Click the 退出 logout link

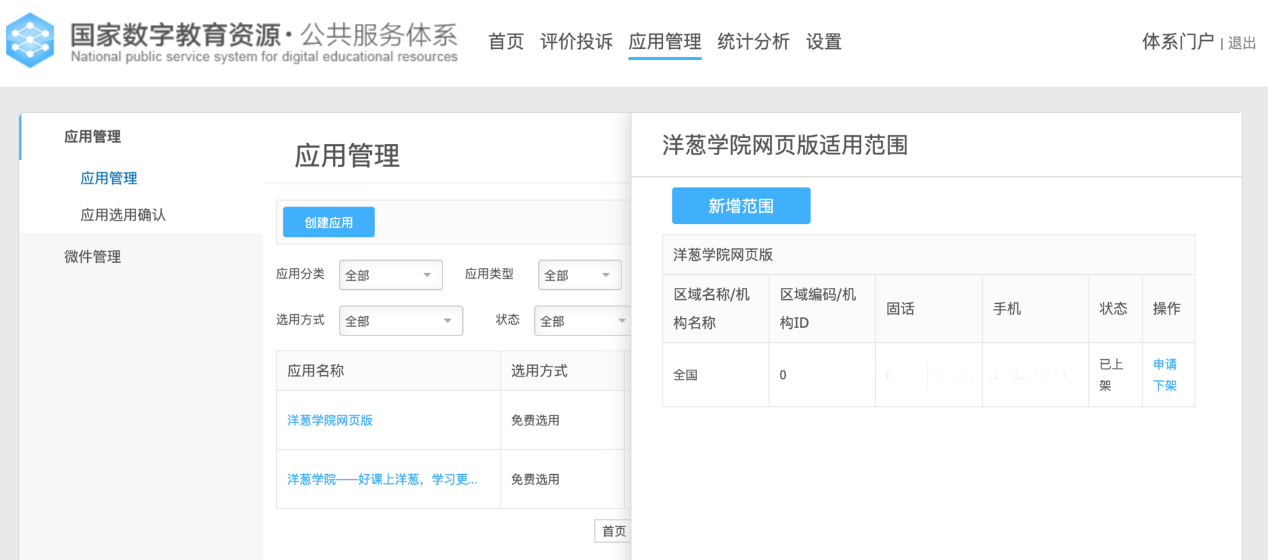click(x=1242, y=43)
